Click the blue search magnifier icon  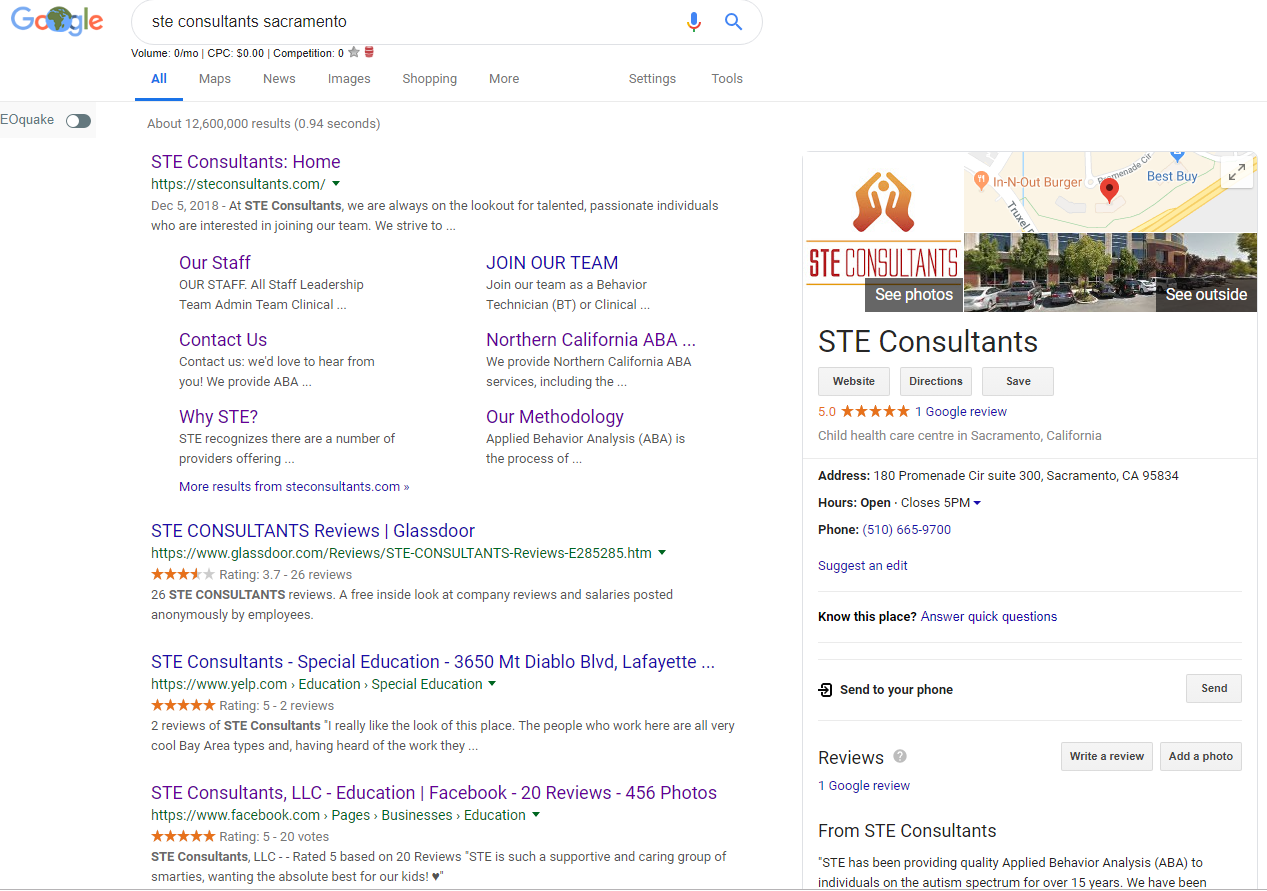pos(734,21)
